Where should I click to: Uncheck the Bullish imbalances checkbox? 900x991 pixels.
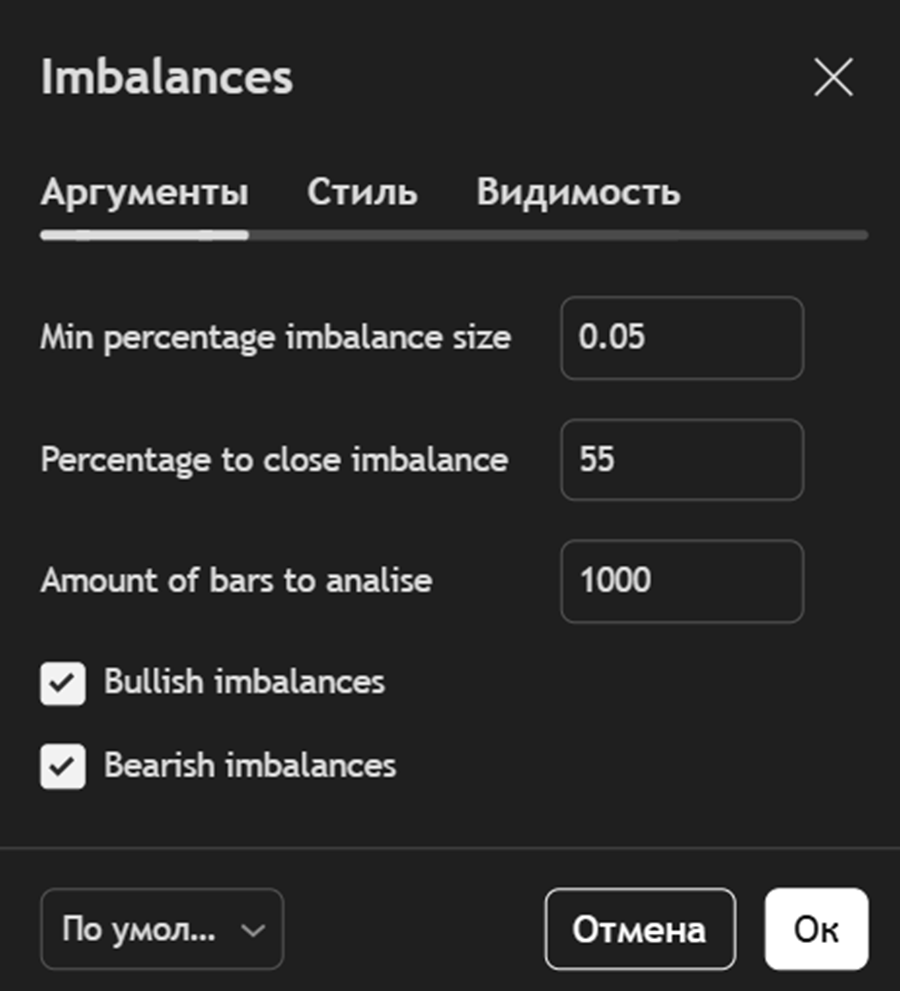[63, 684]
